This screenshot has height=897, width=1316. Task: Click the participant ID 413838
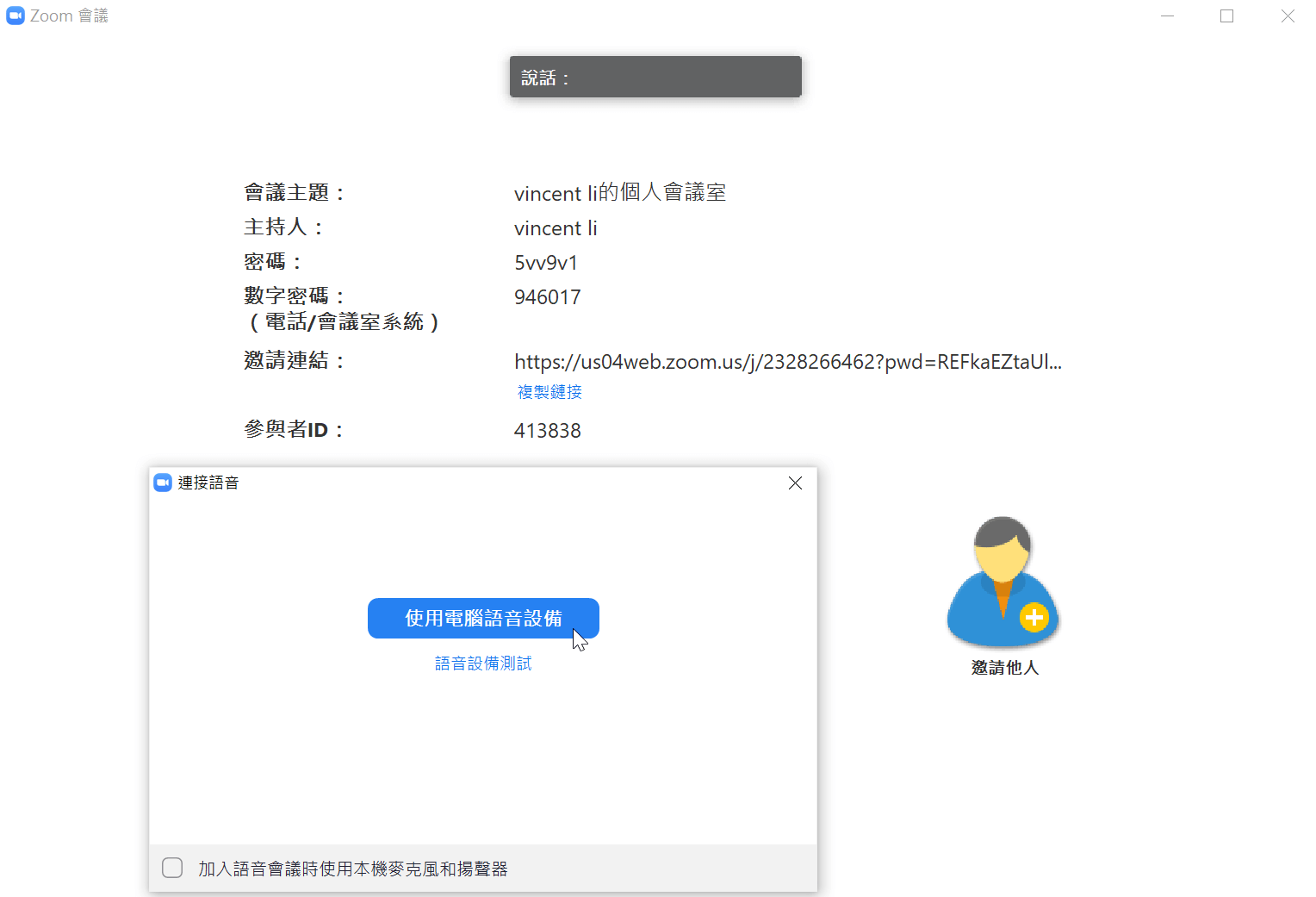[x=548, y=431]
